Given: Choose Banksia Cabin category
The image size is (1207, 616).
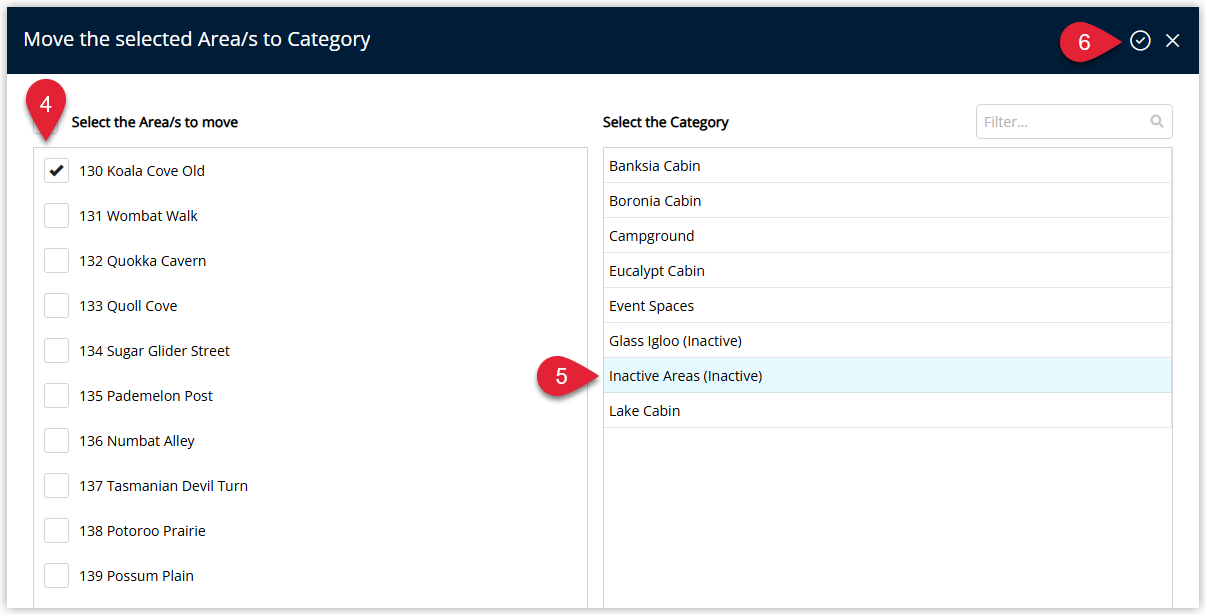Looking at the screenshot, I should pyautogui.click(x=887, y=166).
